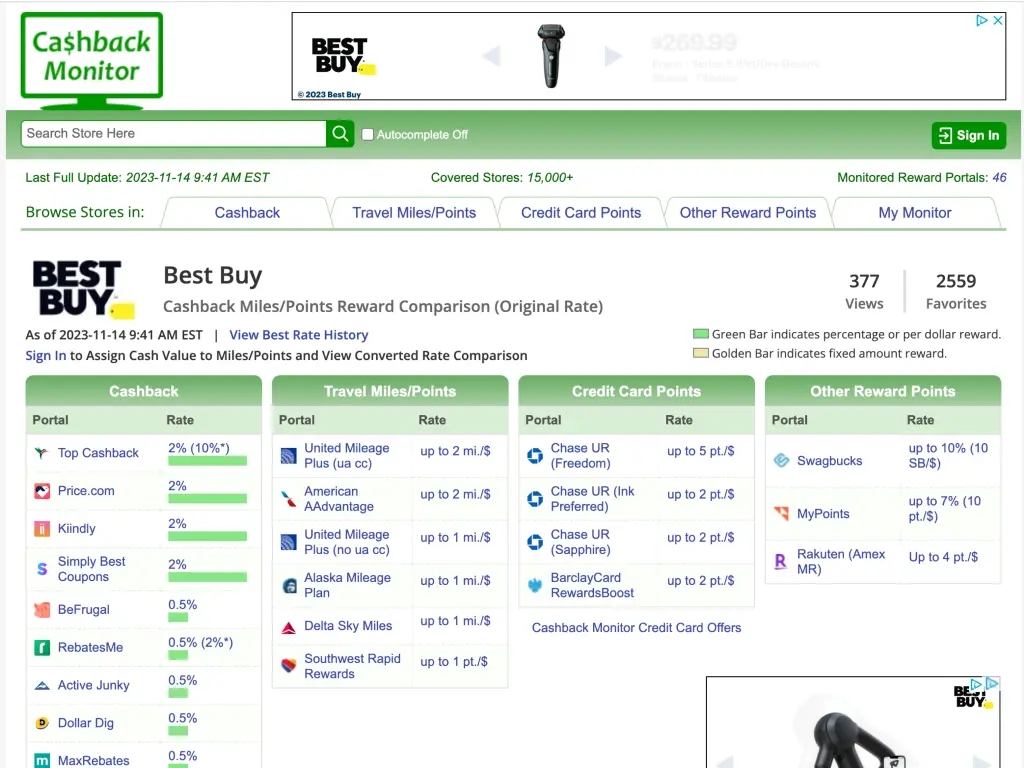Click the Kiindly portal icon
The image size is (1024, 768).
[x=42, y=528]
